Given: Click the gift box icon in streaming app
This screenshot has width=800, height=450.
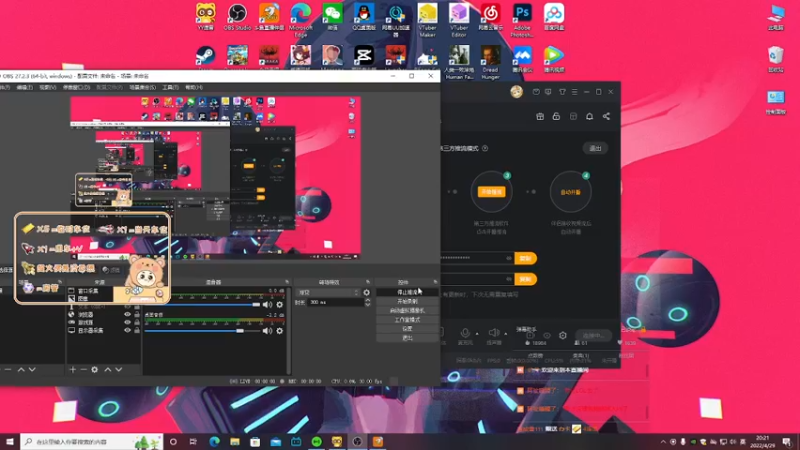Looking at the screenshot, I should (540, 116).
